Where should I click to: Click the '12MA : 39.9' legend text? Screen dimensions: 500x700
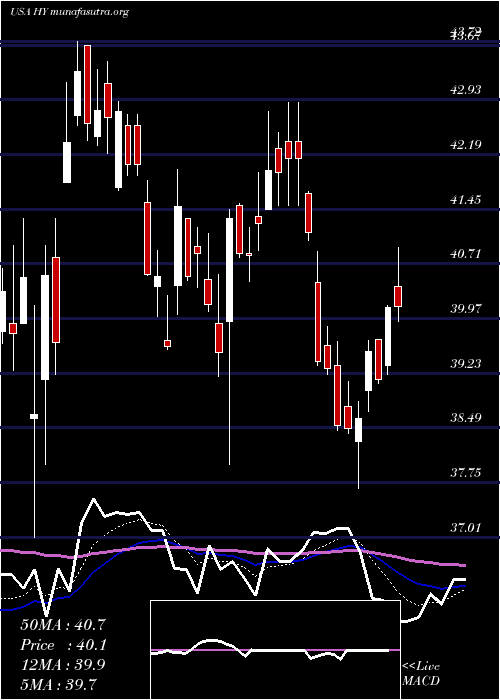[x=63, y=665]
